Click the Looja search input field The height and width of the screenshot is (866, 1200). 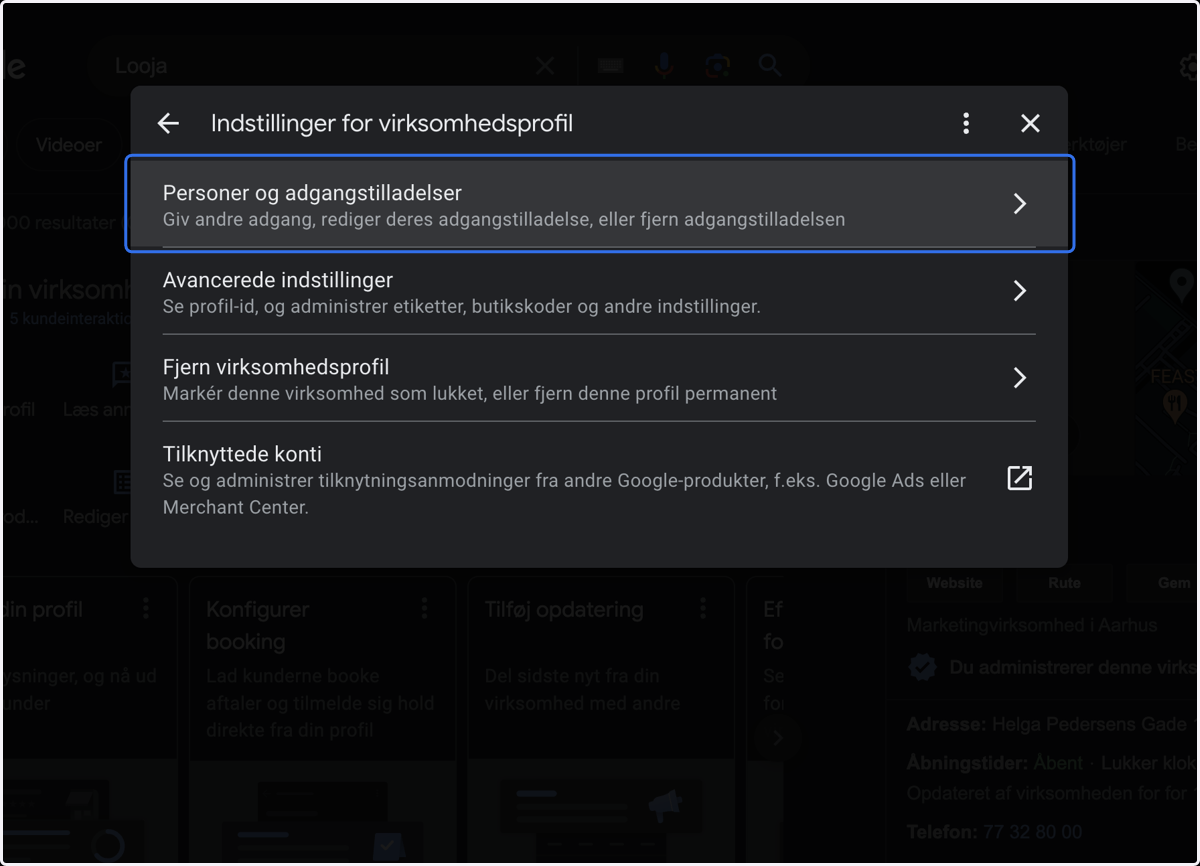pyautogui.click(x=320, y=66)
